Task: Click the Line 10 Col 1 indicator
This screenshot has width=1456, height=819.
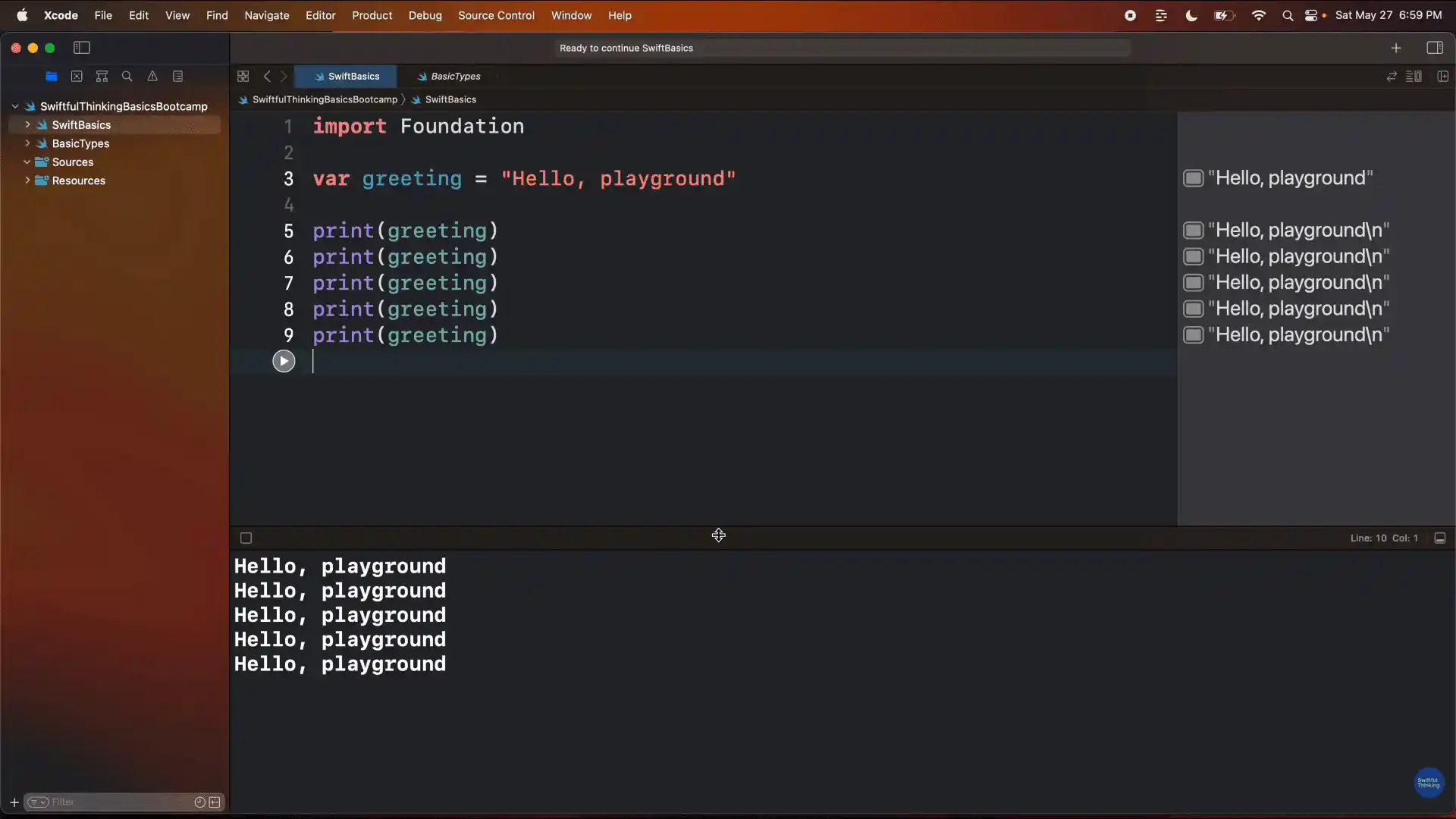Action: click(x=1384, y=538)
